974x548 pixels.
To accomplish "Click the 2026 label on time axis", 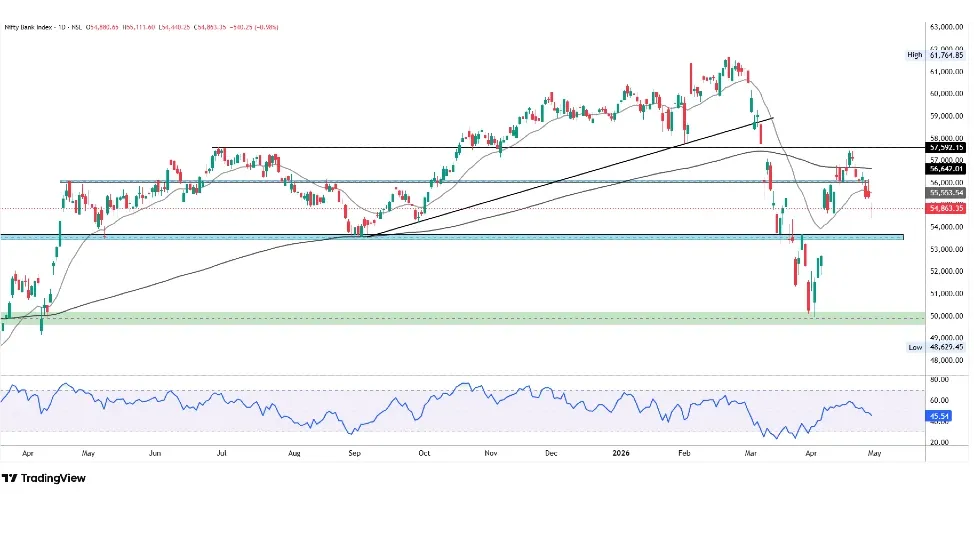I will (x=621, y=453).
